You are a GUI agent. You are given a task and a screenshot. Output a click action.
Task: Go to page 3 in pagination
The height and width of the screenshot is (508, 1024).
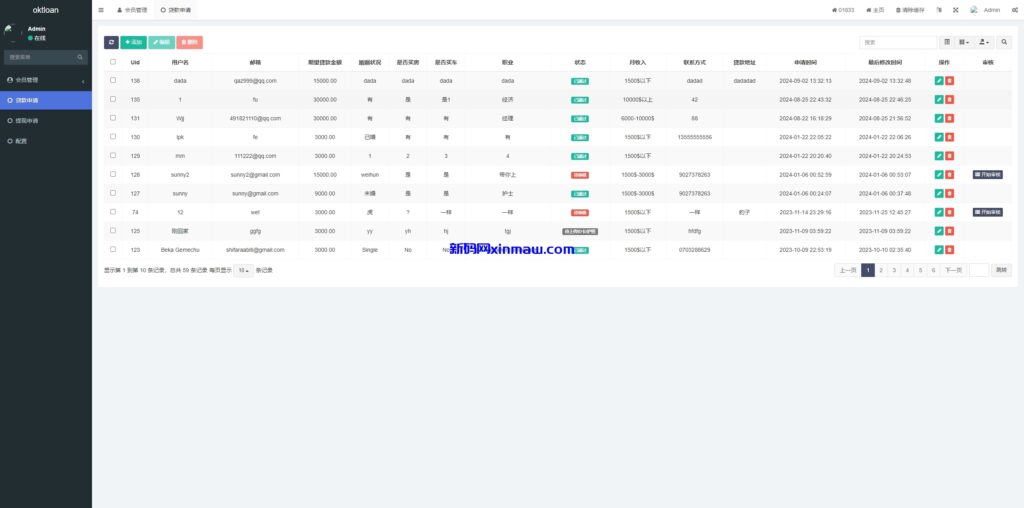(x=894, y=270)
